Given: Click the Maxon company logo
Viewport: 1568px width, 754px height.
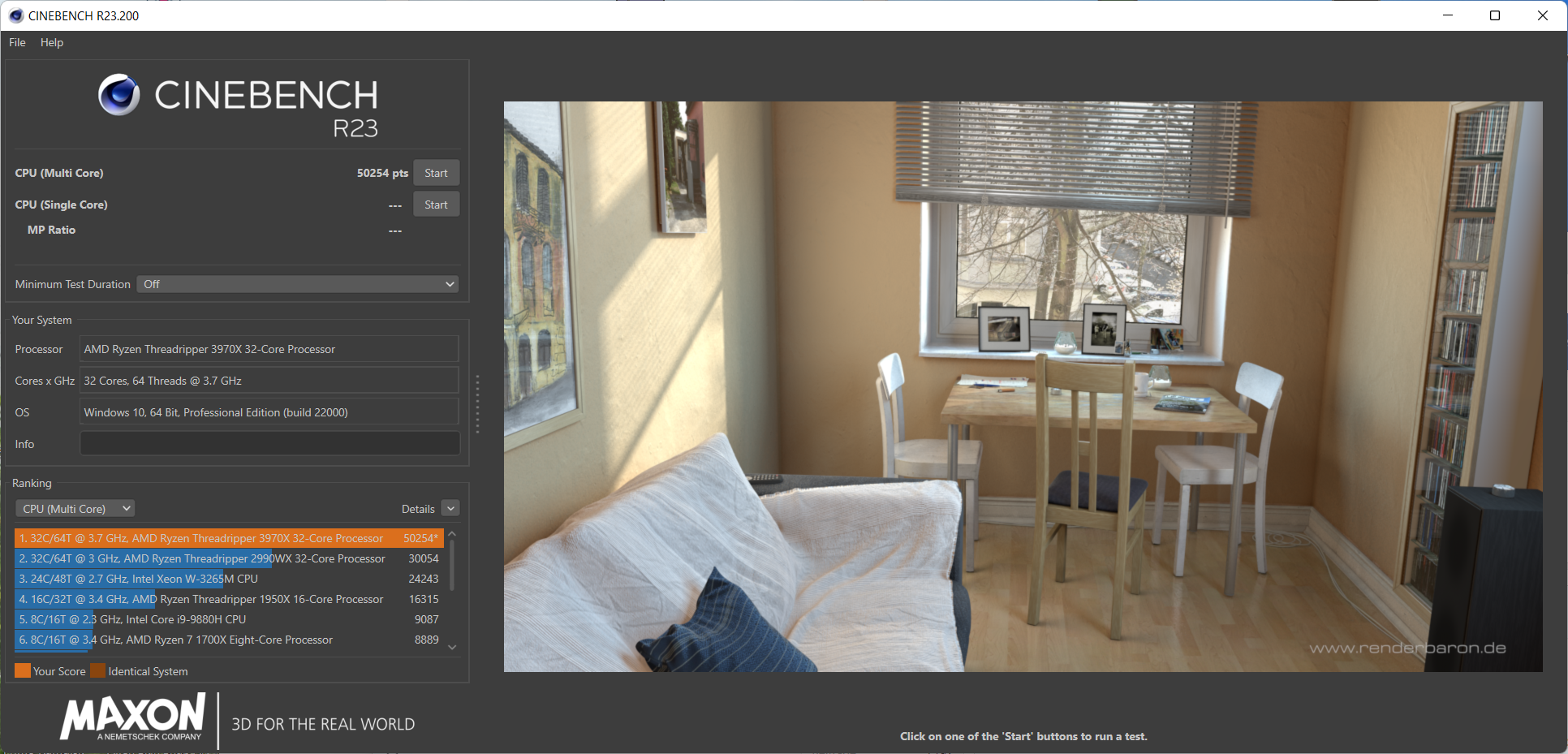Looking at the screenshot, I should [133, 717].
